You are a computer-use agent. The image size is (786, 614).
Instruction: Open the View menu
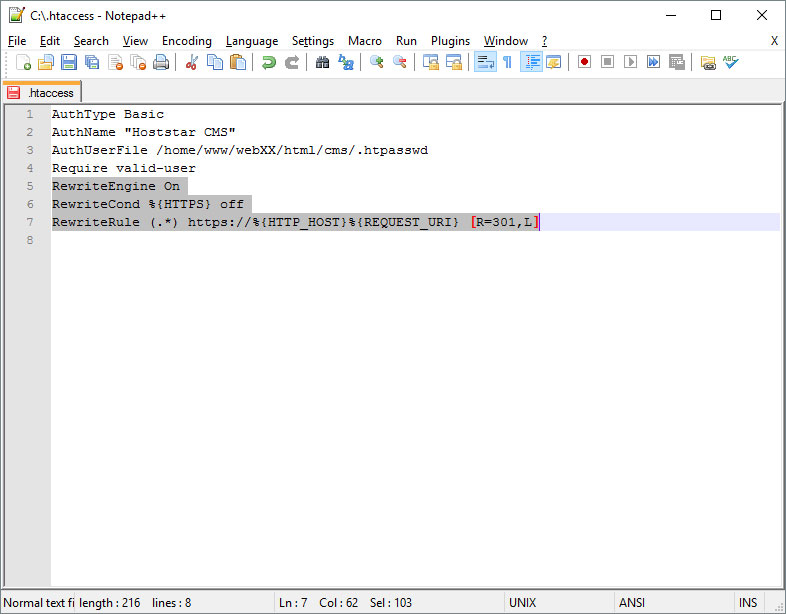pyautogui.click(x=135, y=41)
